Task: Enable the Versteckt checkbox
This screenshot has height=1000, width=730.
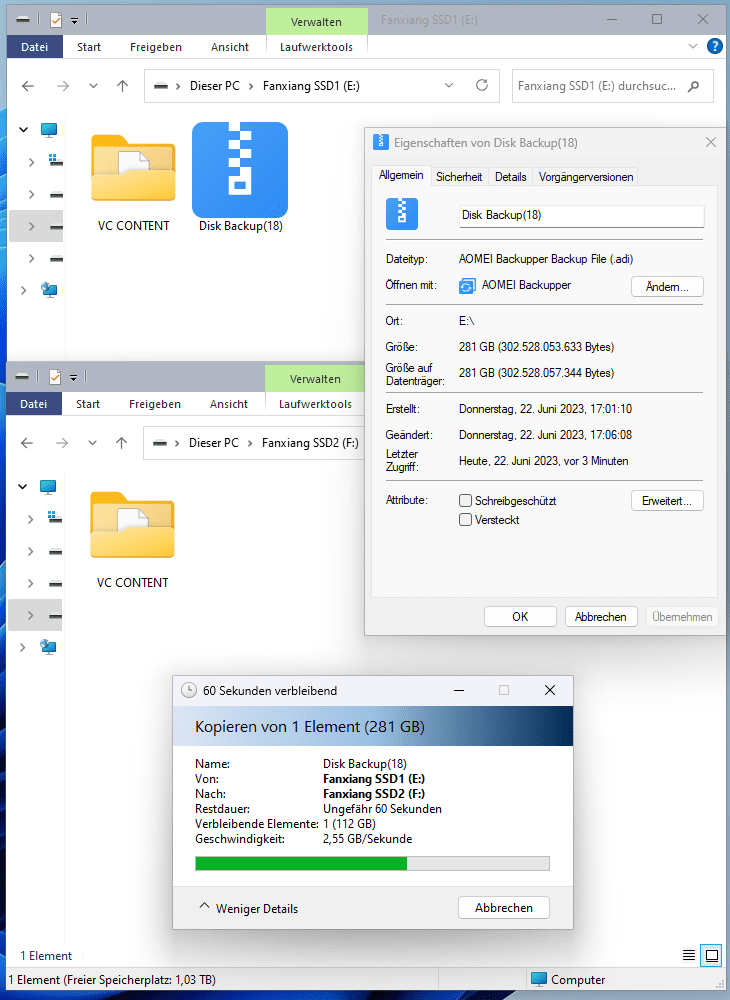Action: 465,520
